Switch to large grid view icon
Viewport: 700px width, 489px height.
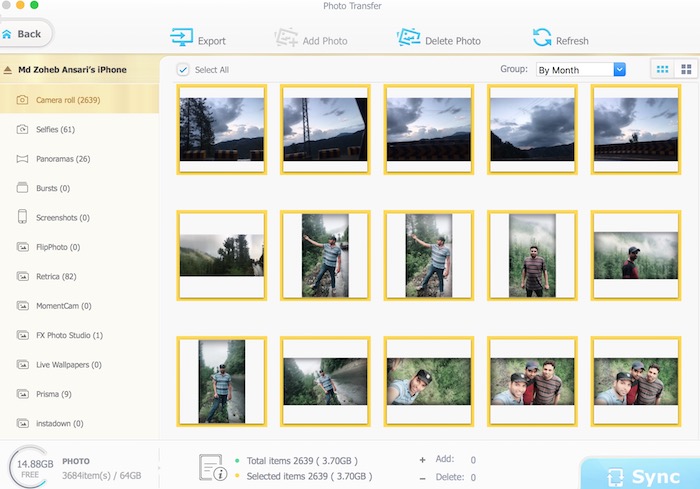pyautogui.click(x=686, y=69)
